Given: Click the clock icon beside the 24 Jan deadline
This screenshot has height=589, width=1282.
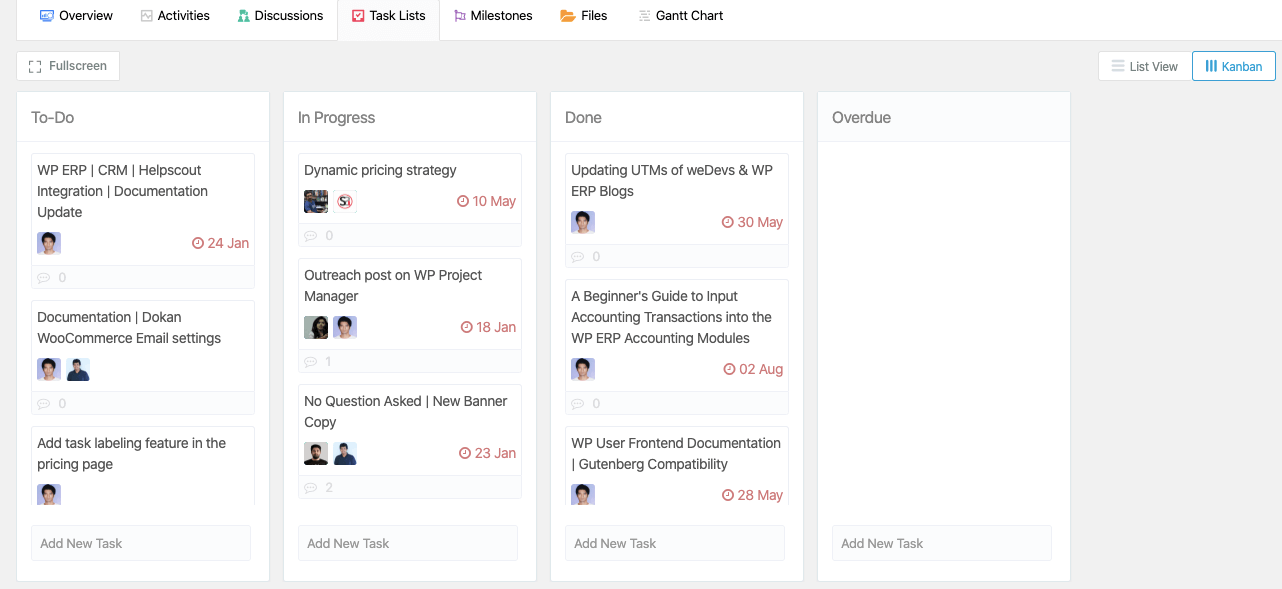Looking at the screenshot, I should [198, 242].
